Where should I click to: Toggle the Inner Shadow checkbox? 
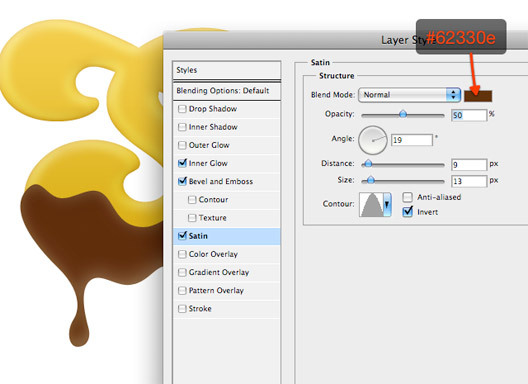point(182,127)
